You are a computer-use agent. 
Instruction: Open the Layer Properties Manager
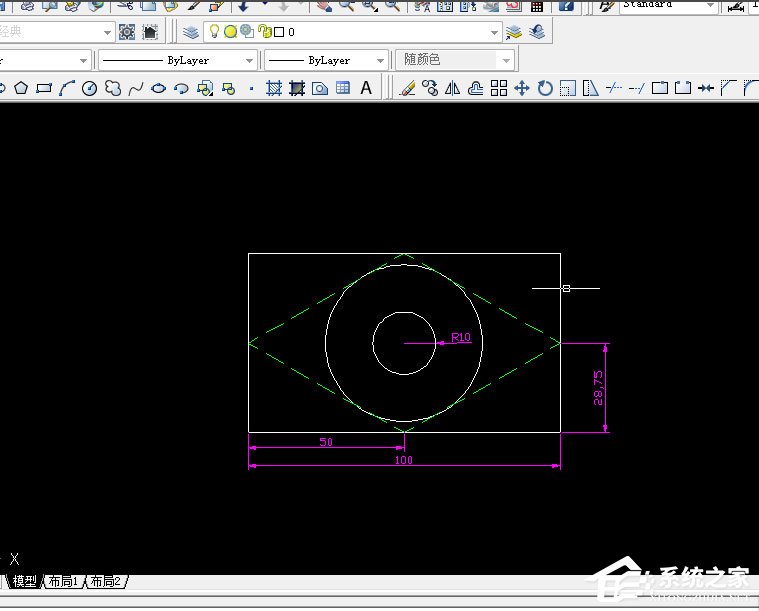pyautogui.click(x=191, y=32)
